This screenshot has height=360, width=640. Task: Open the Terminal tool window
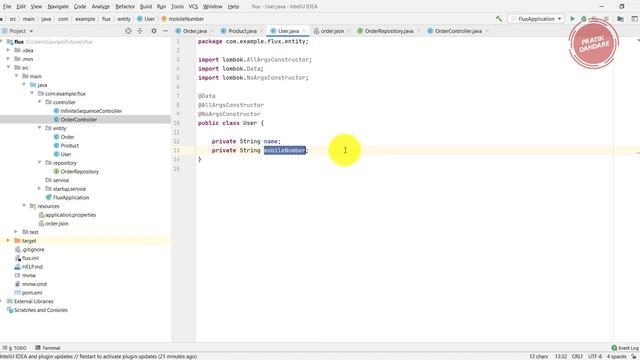48,348
